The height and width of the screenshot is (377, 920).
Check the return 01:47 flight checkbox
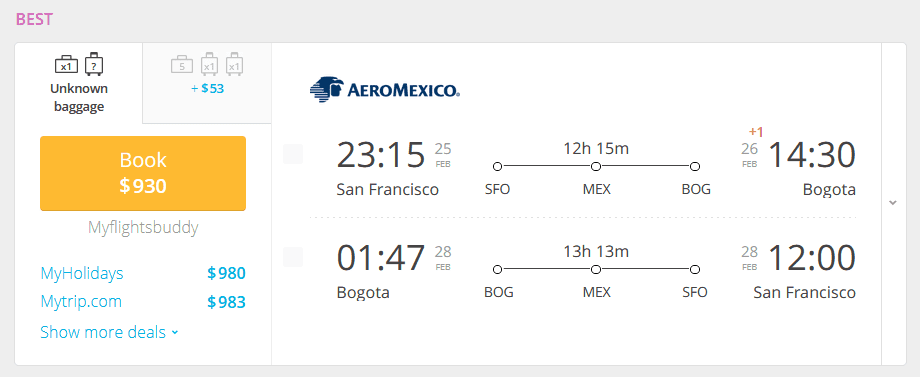point(293,257)
